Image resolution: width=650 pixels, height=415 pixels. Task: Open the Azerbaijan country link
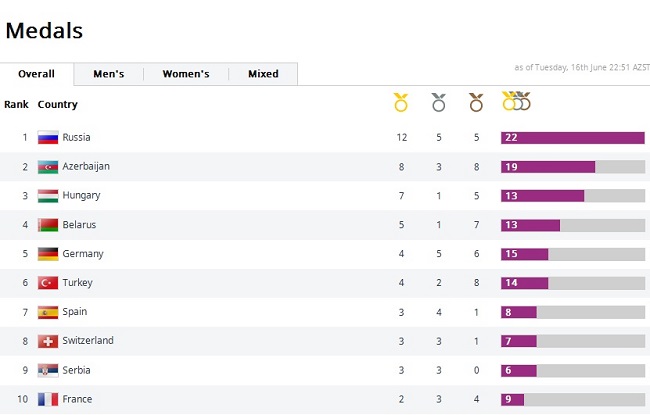point(86,167)
